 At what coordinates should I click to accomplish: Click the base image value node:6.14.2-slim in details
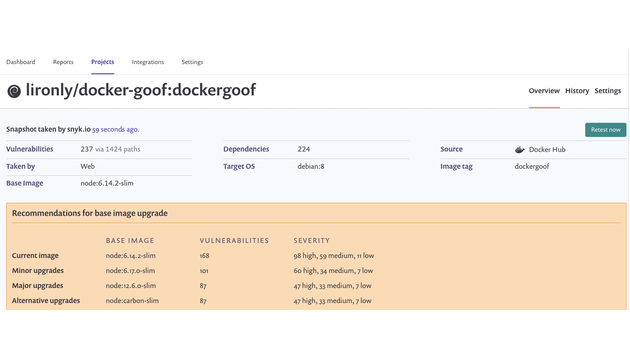(x=107, y=183)
